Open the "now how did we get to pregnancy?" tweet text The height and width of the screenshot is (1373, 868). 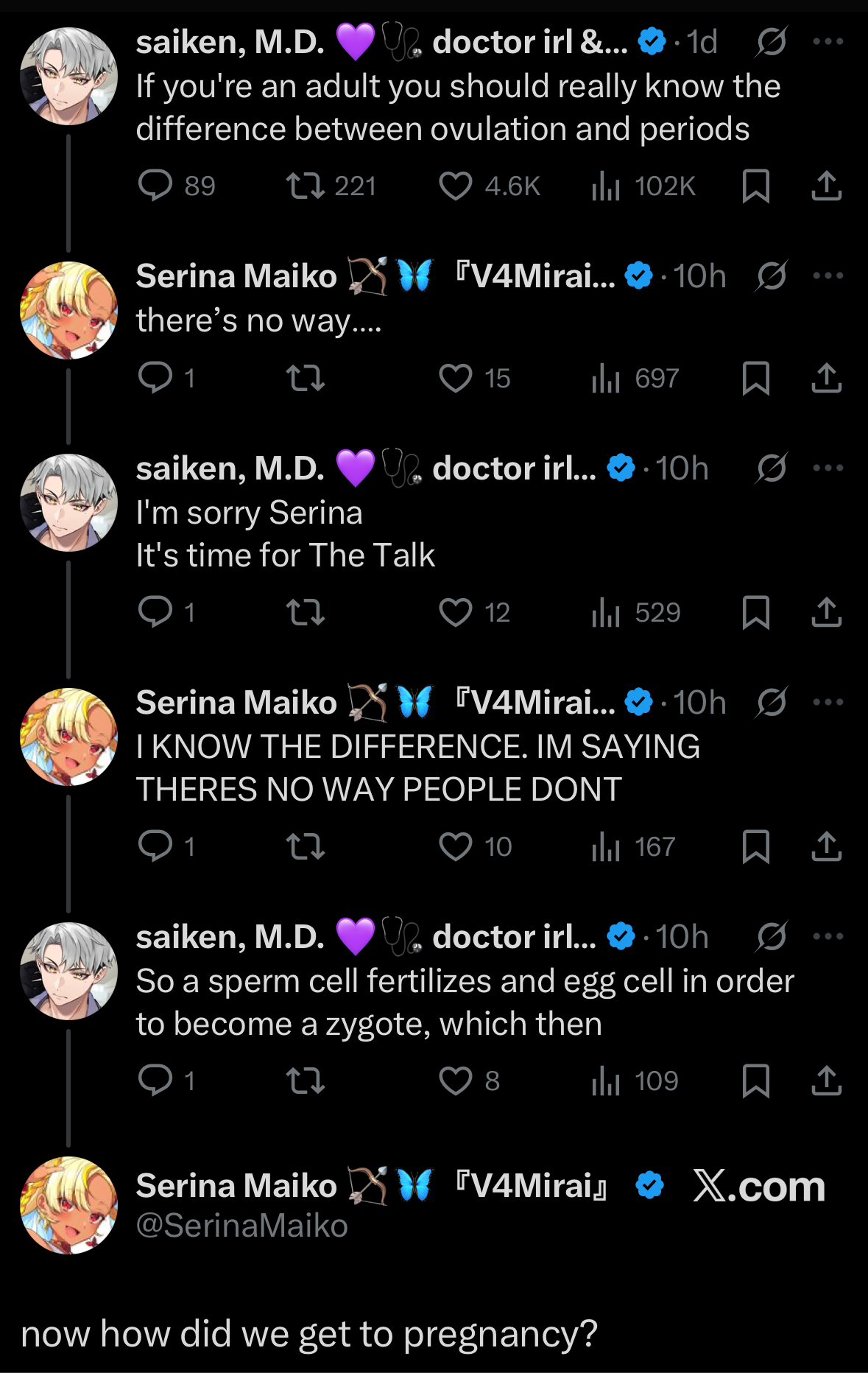pyautogui.click(x=309, y=1335)
